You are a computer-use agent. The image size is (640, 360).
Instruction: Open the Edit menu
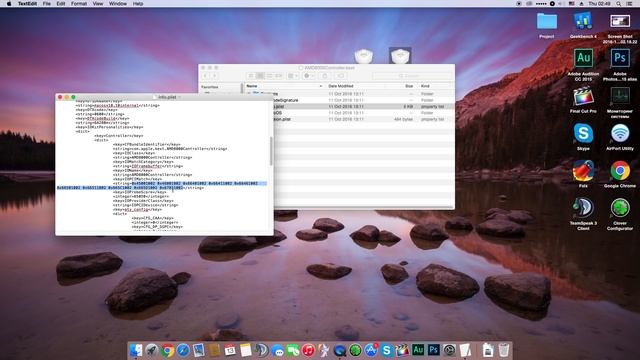[x=61, y=4]
